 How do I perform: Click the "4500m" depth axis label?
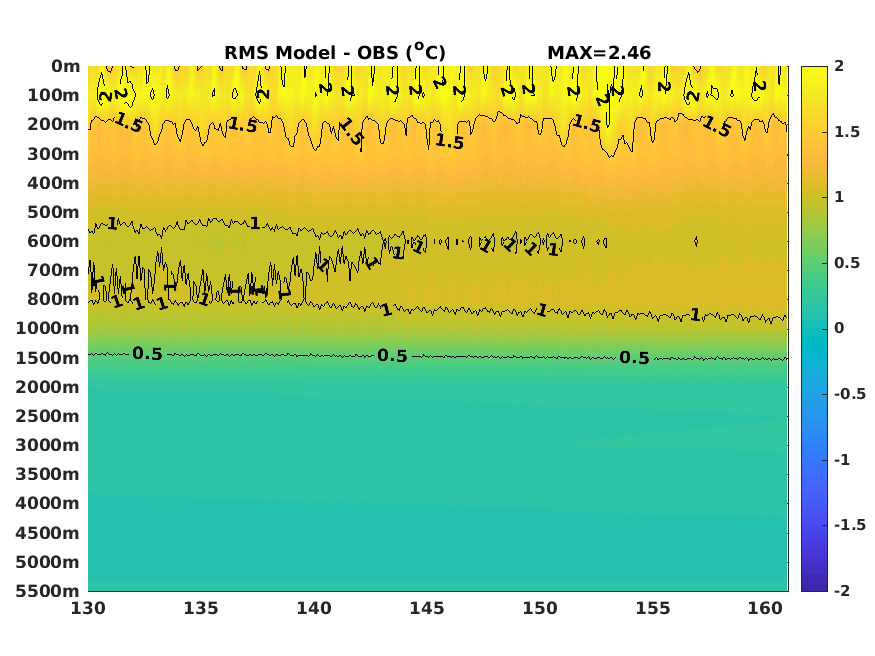(48, 533)
